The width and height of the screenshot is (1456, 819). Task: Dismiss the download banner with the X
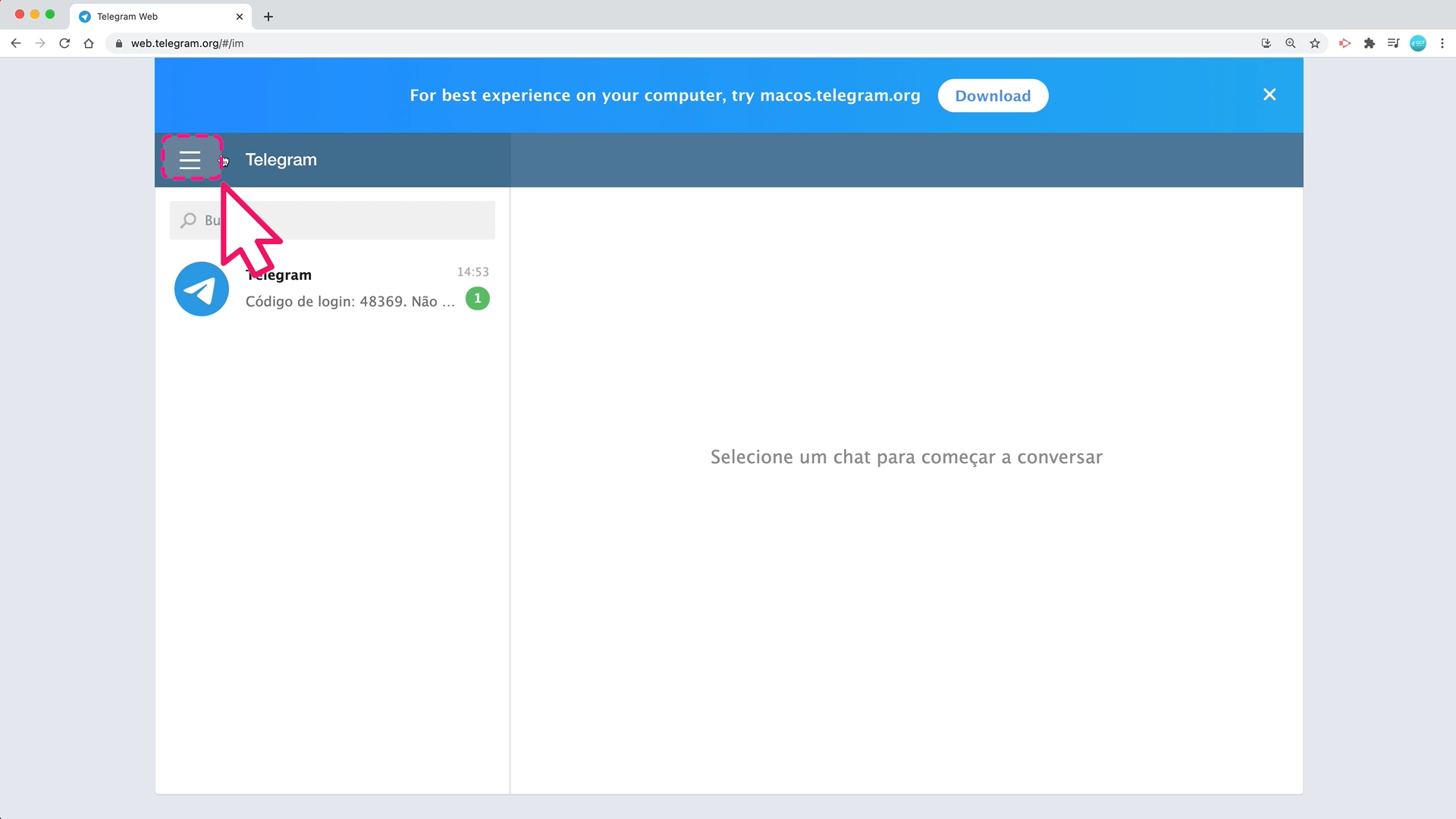coord(1269,95)
